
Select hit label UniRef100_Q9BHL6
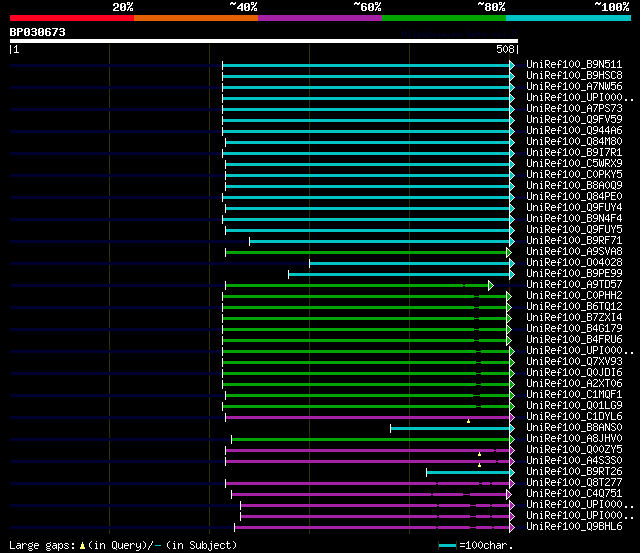[574, 527]
